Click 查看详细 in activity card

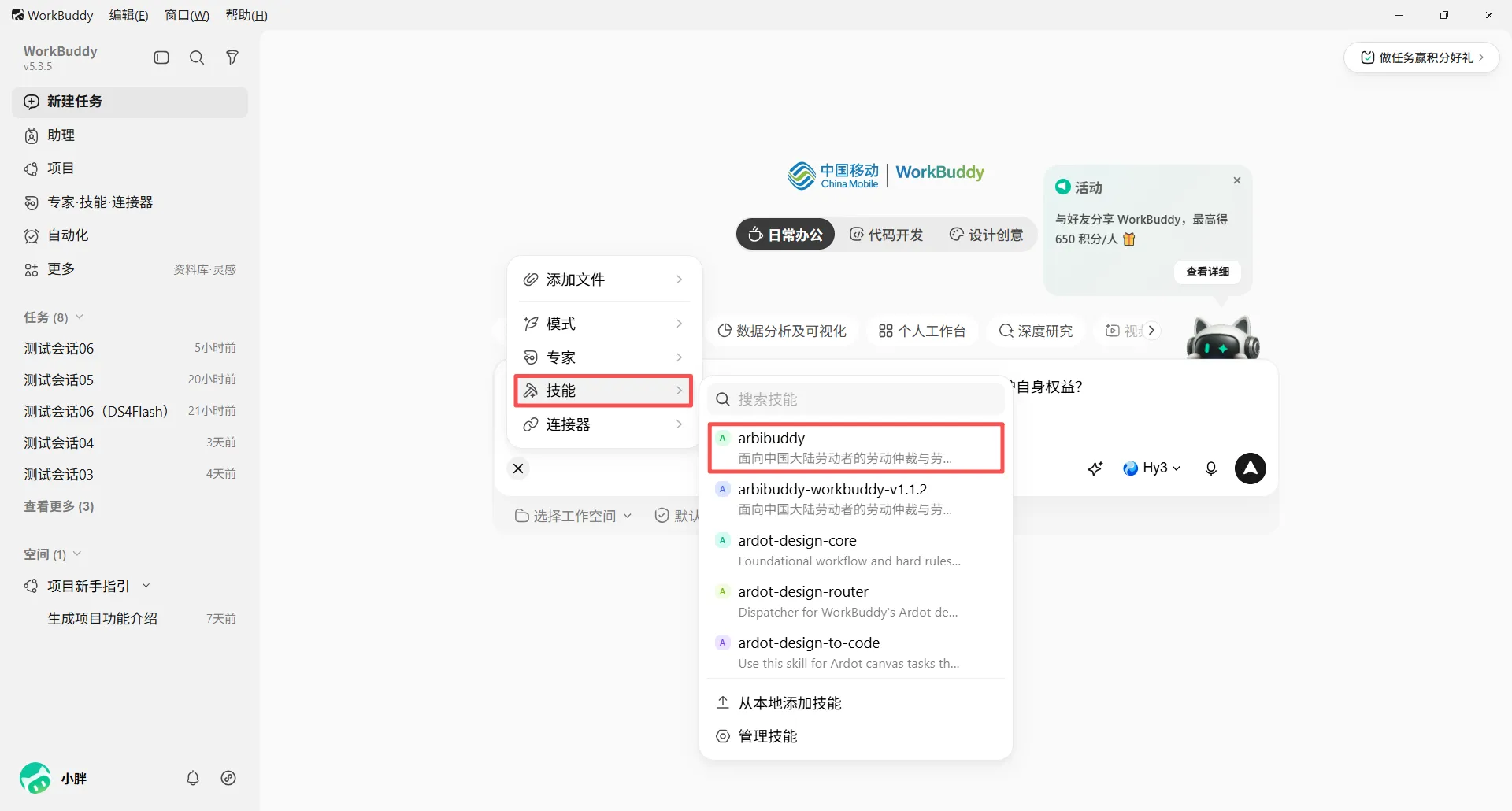pyautogui.click(x=1207, y=272)
